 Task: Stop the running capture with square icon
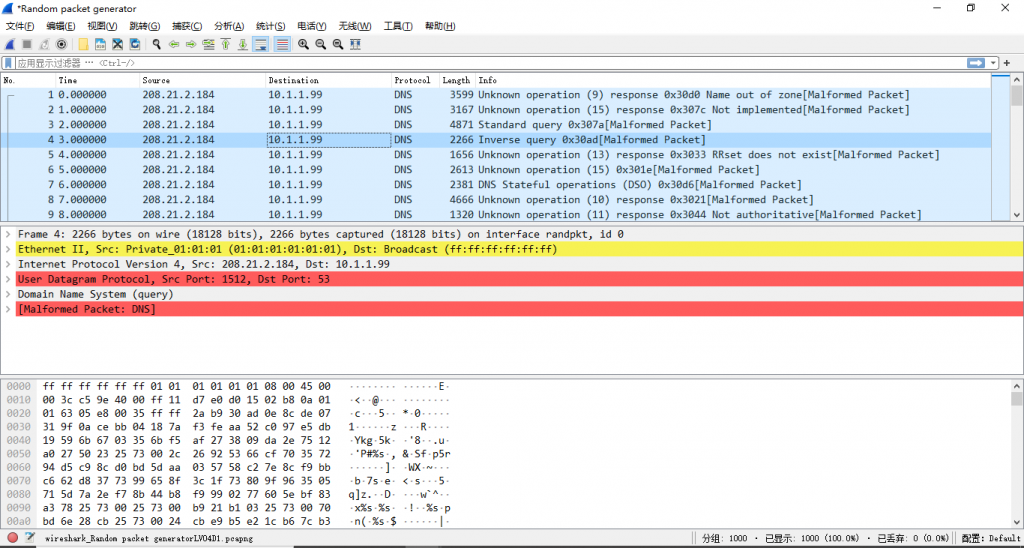tap(27, 44)
